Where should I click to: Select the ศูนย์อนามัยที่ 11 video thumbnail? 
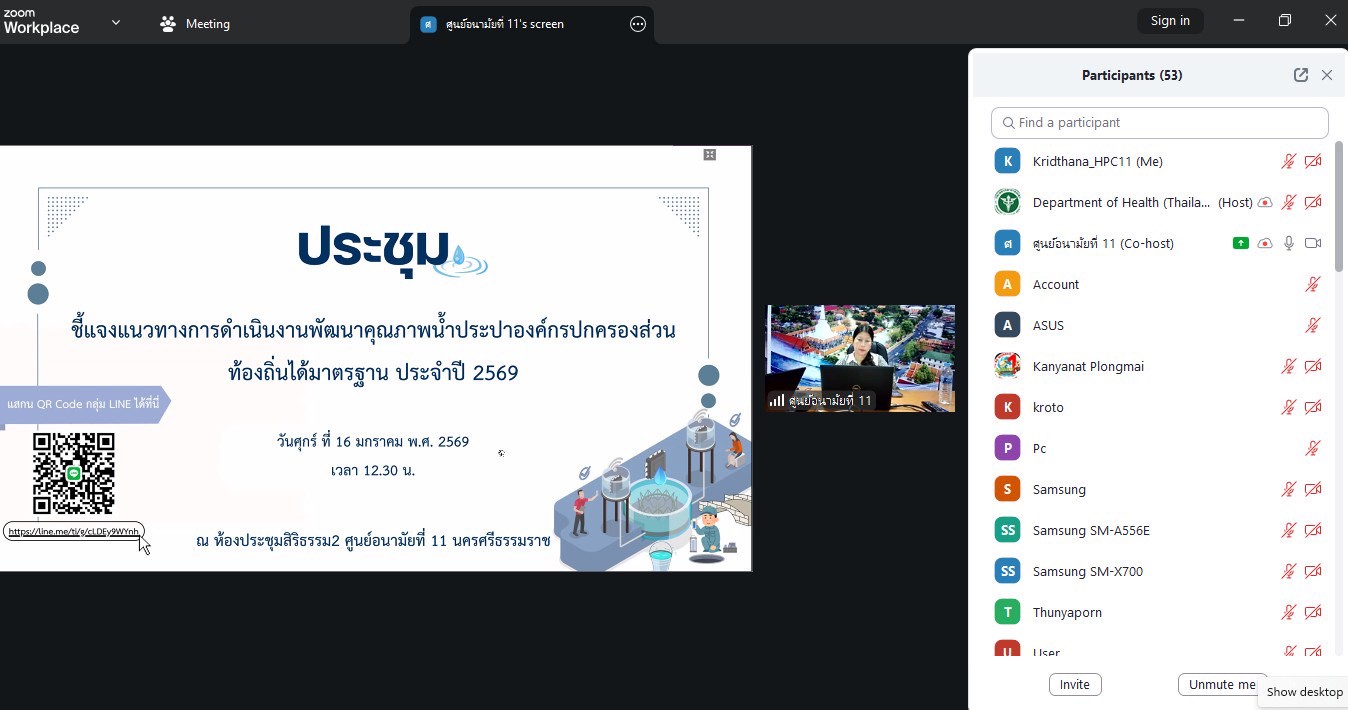pos(860,358)
